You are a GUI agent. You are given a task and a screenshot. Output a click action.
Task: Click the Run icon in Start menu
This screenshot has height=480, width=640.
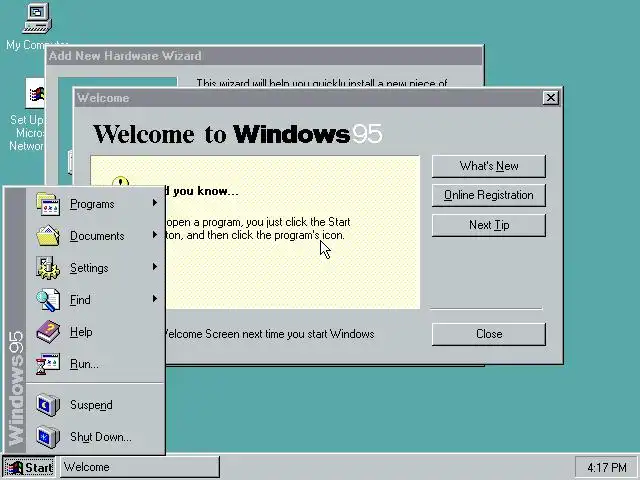pyautogui.click(x=48, y=364)
